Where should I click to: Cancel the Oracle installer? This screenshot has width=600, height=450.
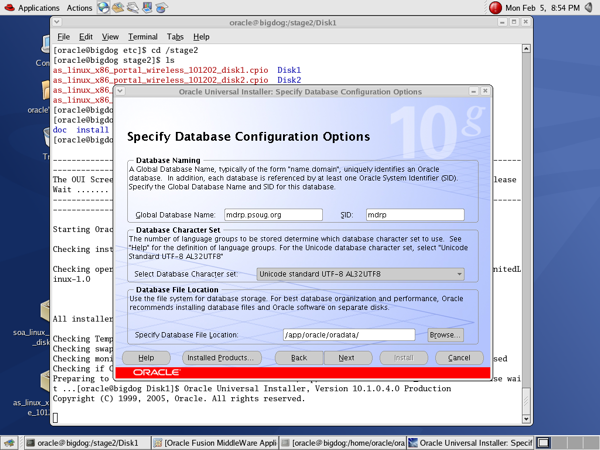pyautogui.click(x=459, y=358)
